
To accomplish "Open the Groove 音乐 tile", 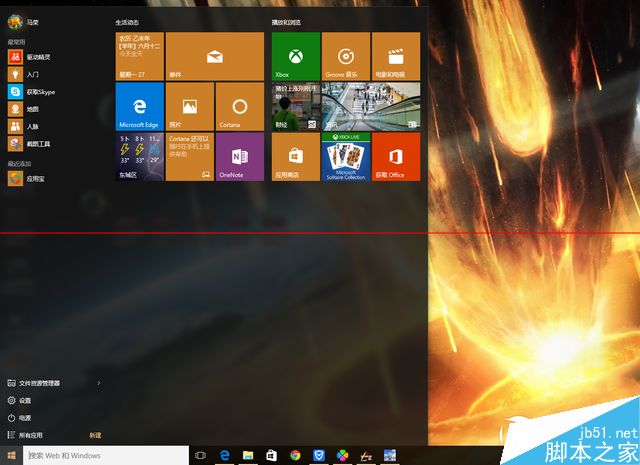I will (345, 56).
